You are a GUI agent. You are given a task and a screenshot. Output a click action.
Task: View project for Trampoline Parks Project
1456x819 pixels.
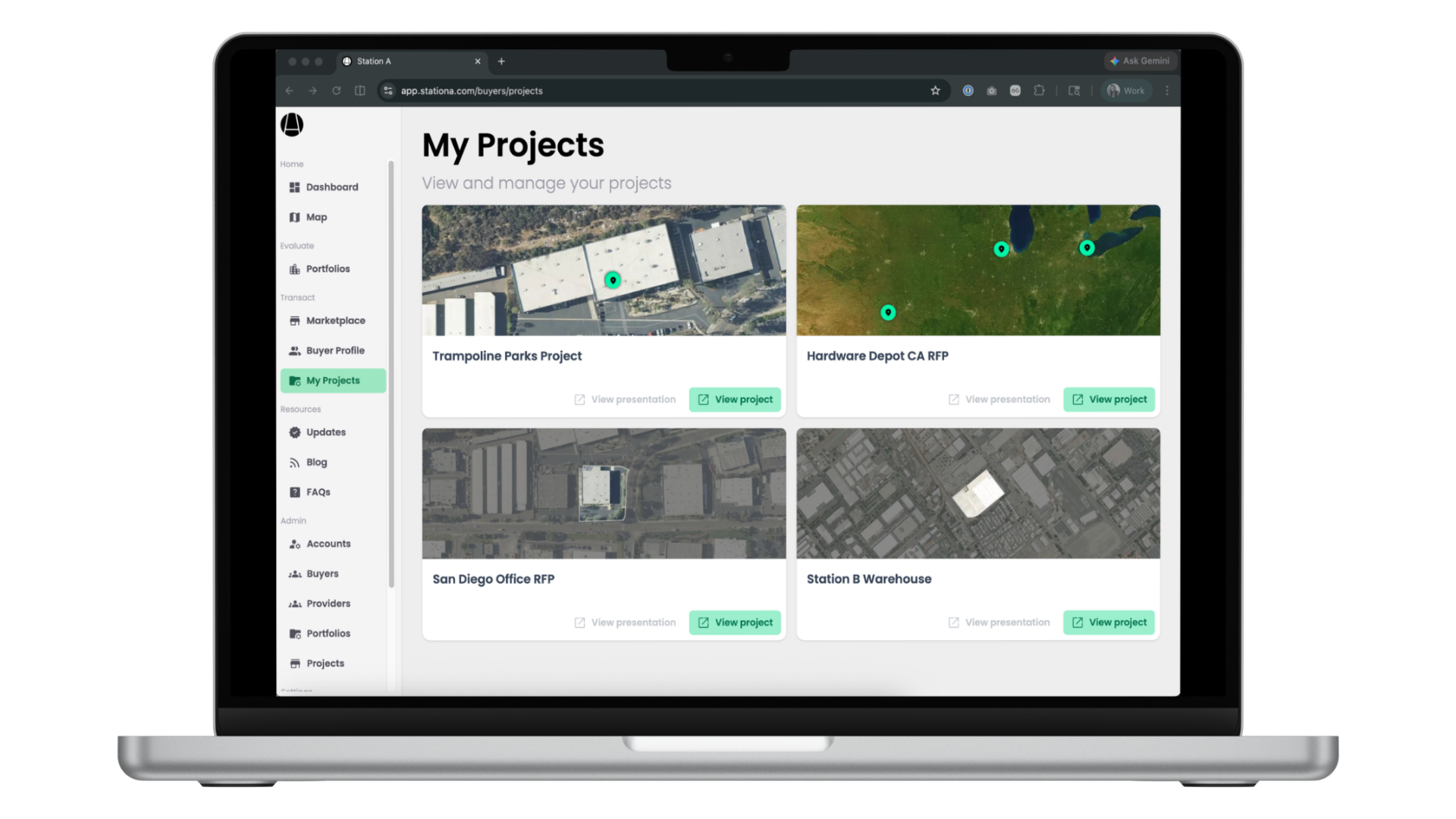[x=734, y=399]
